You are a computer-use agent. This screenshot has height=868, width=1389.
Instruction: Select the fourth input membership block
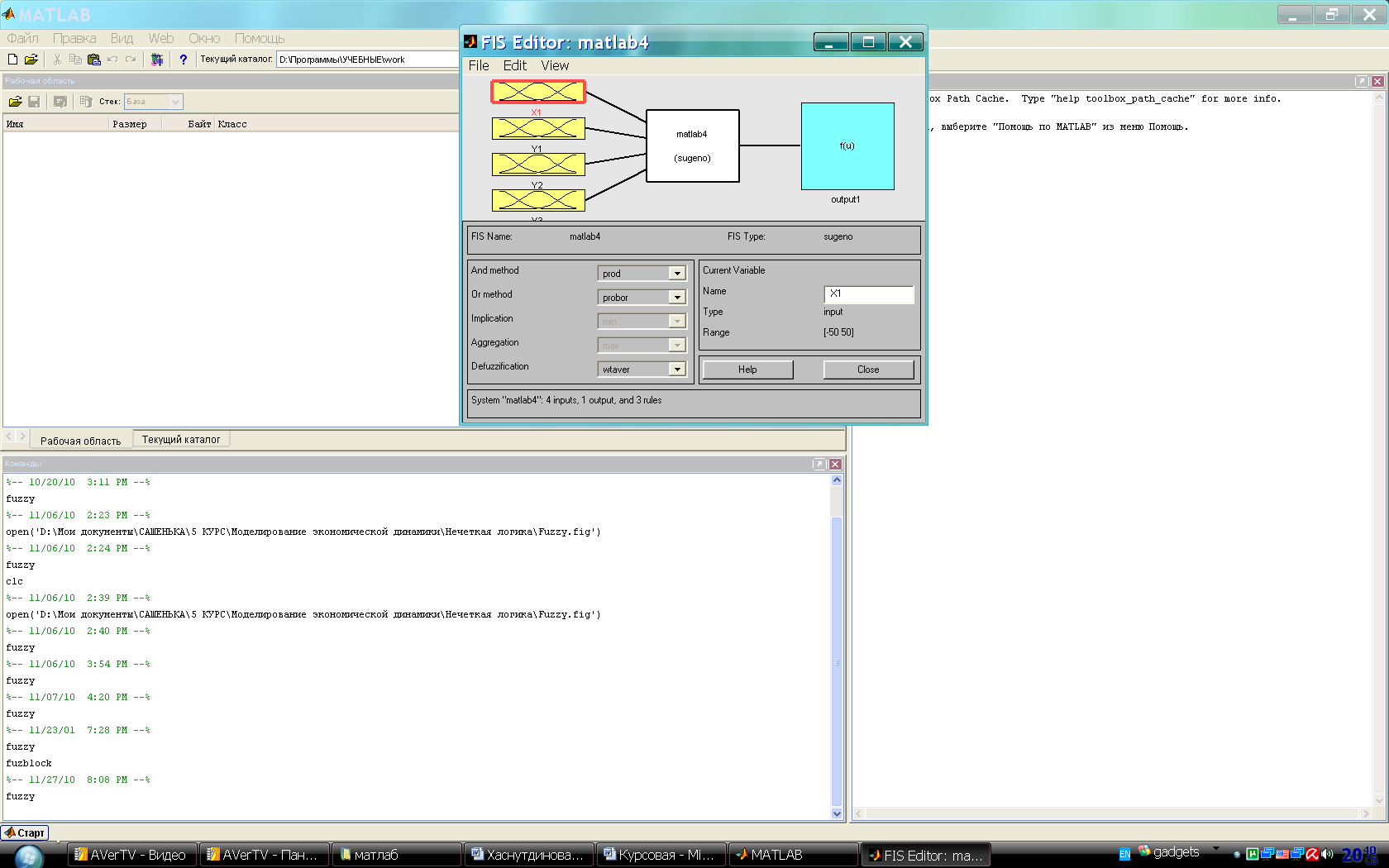[x=538, y=200]
